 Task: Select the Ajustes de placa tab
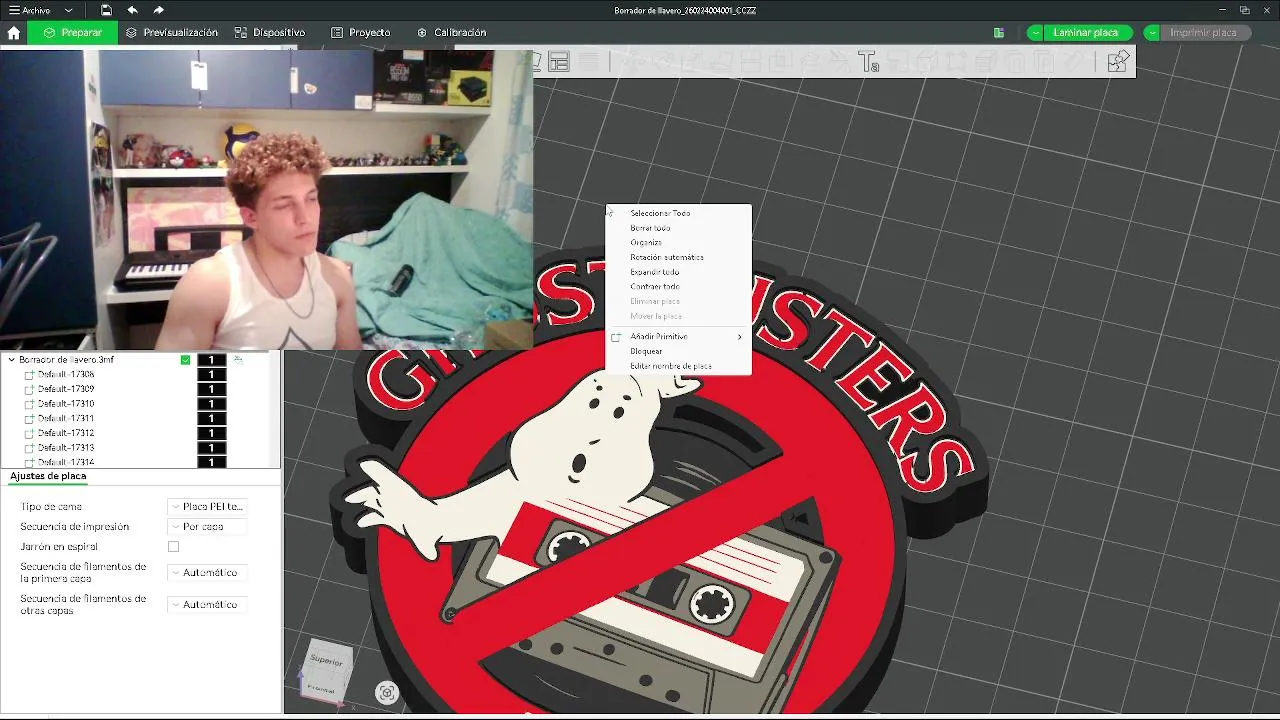[48, 476]
